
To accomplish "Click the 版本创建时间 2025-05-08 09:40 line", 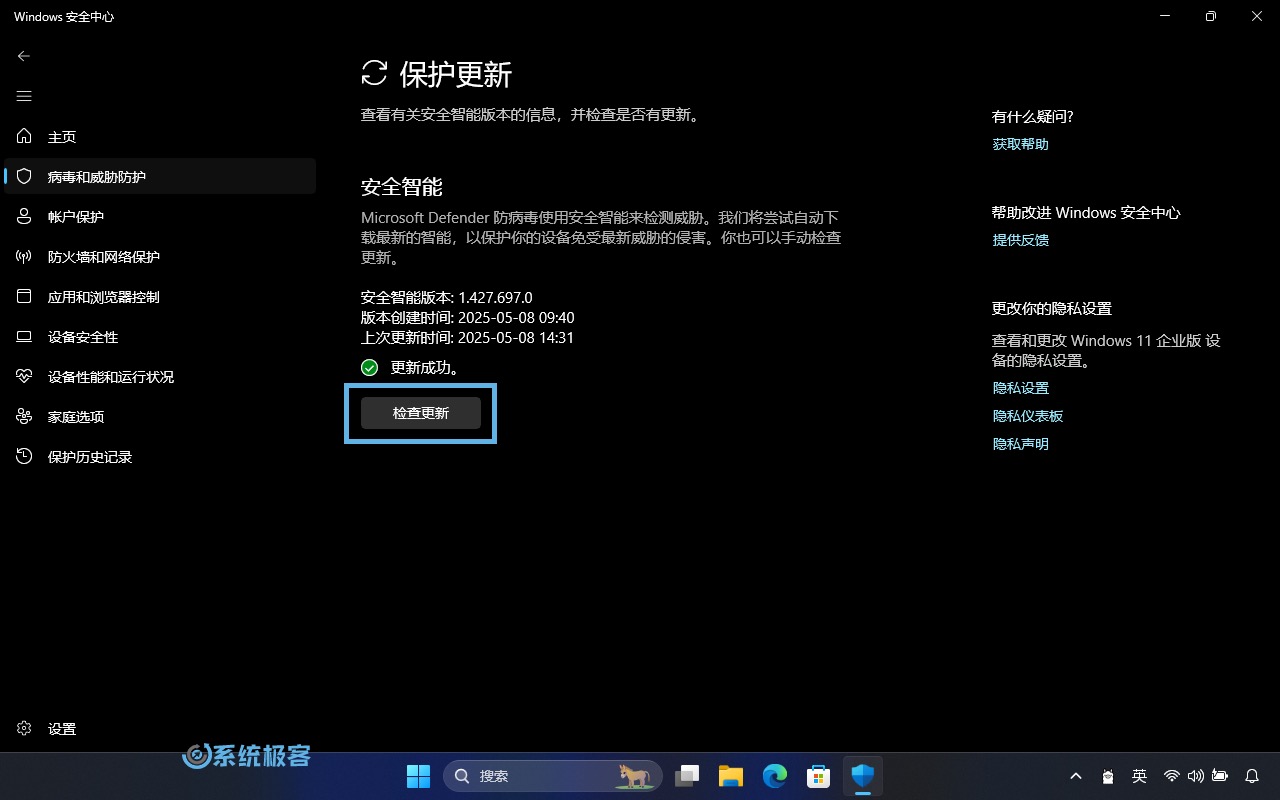I will tap(468, 318).
